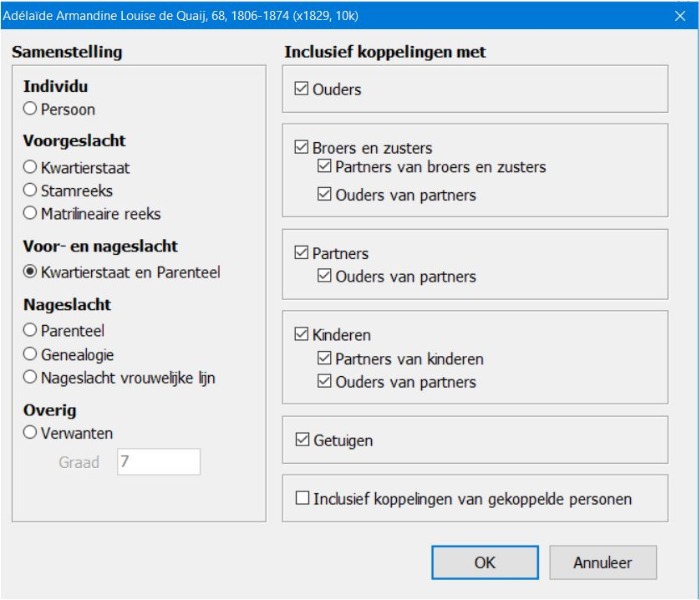Viewport: 699px width, 600px height.
Task: Select the Genealogie radio option
Action: [30, 354]
